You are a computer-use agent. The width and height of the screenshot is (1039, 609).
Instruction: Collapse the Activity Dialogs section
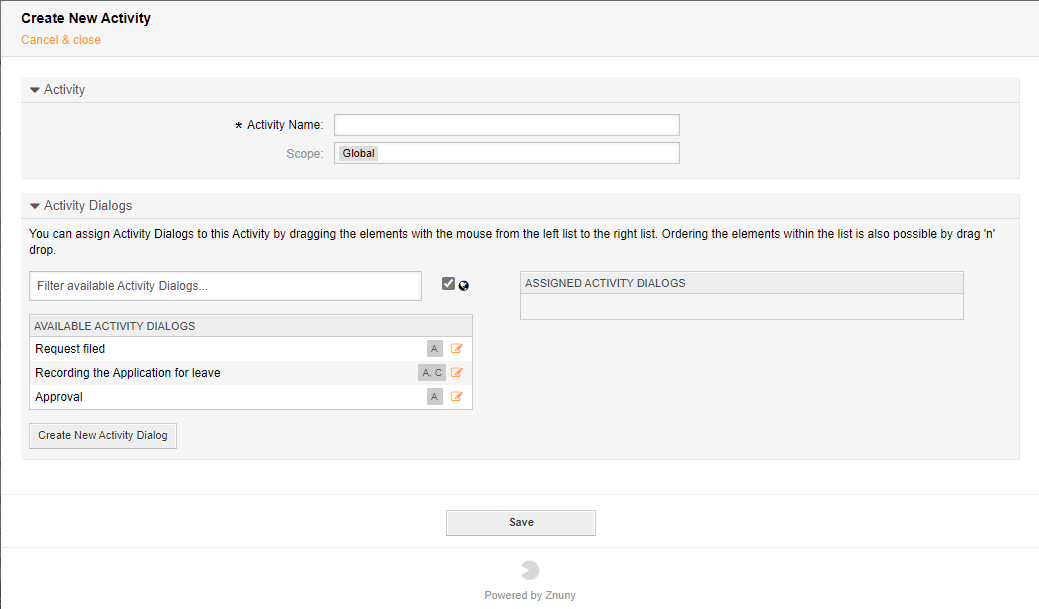pos(35,205)
